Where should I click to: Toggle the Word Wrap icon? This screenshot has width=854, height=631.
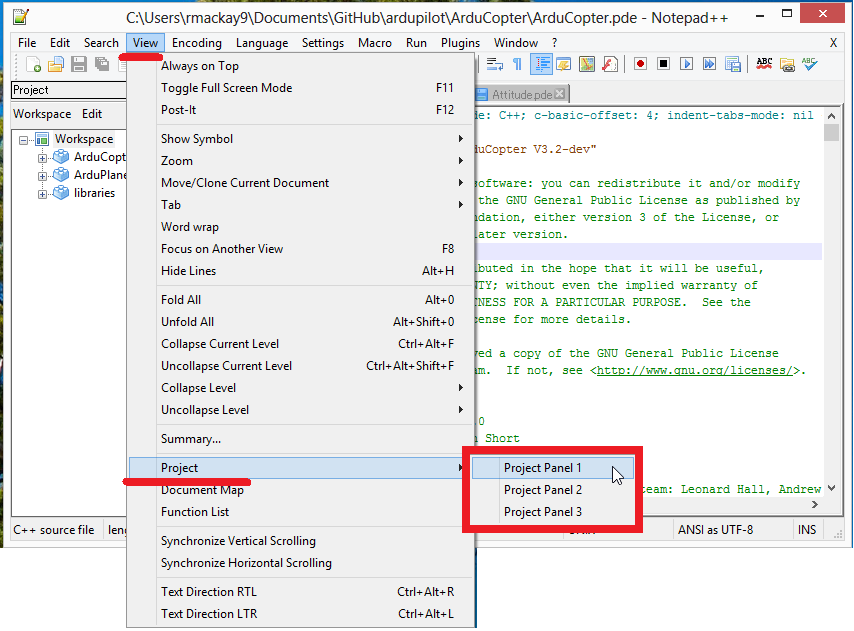click(x=495, y=63)
